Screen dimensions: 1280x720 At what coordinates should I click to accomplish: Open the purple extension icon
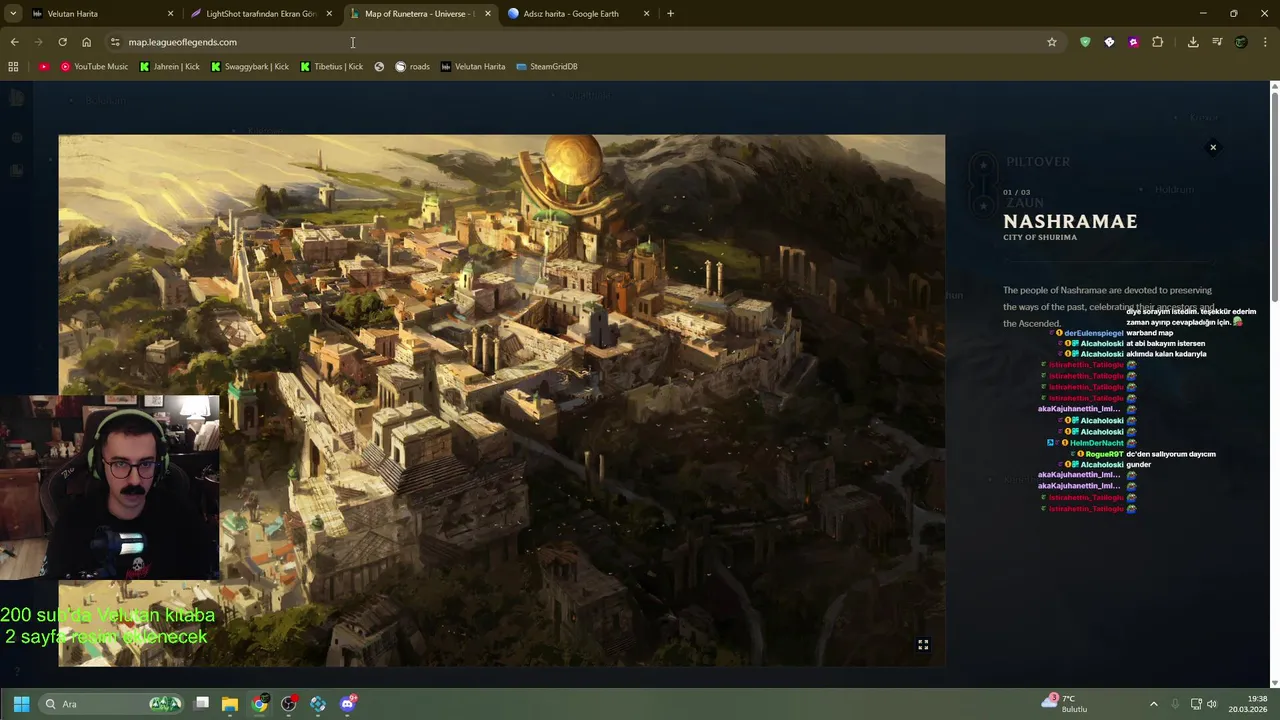click(1133, 42)
